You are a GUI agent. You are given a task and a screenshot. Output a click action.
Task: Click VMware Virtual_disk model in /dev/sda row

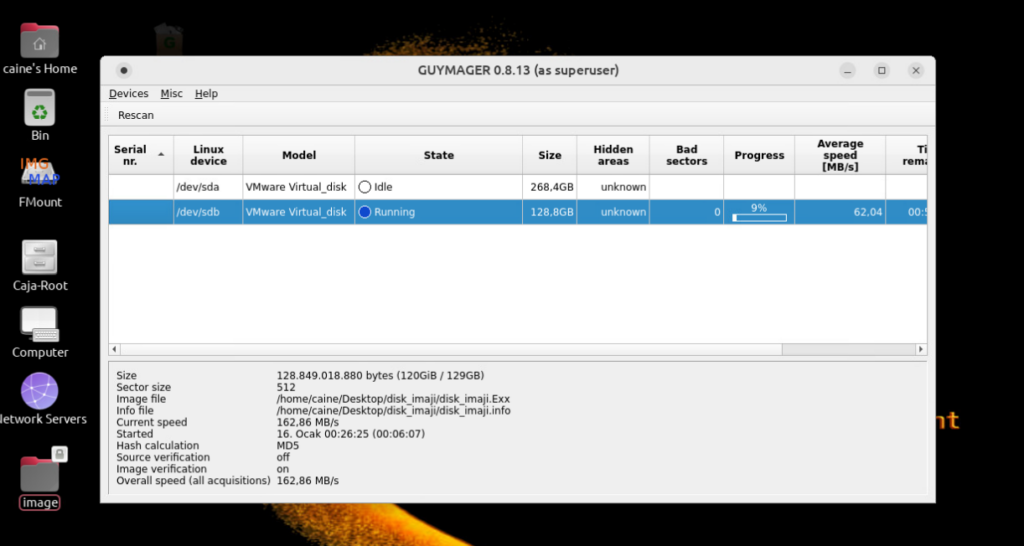tap(299, 187)
